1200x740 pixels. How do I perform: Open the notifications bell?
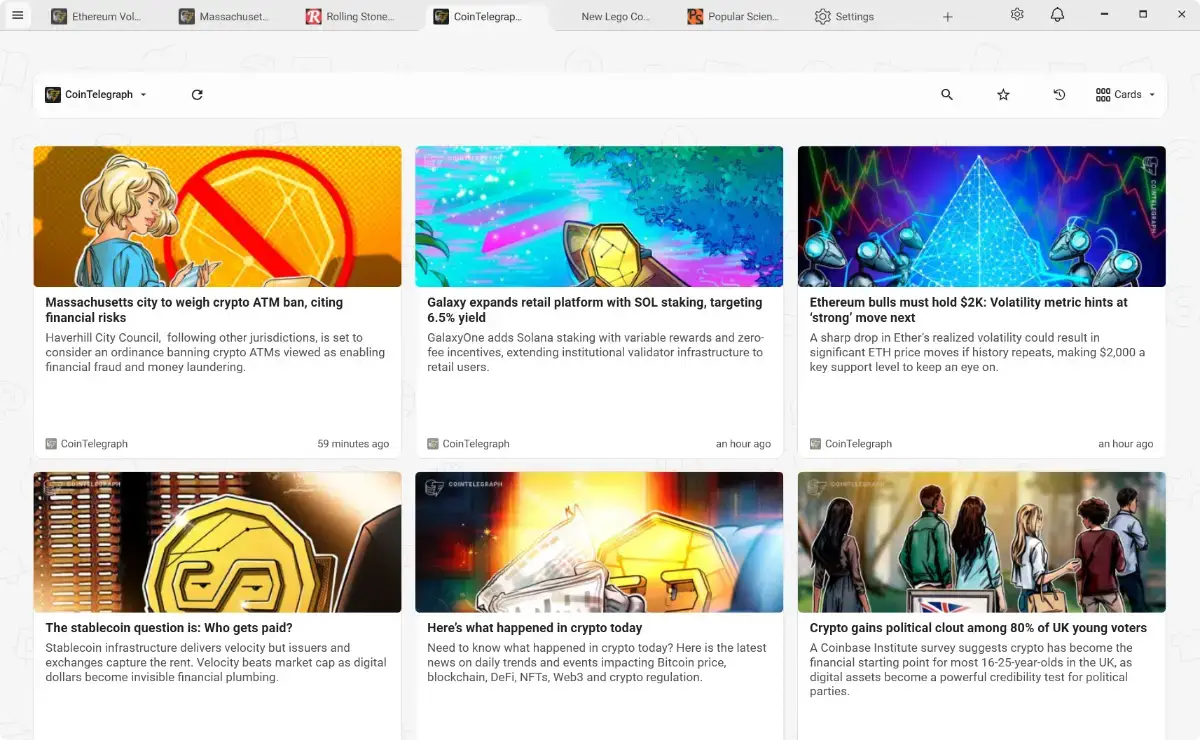[x=1057, y=15]
